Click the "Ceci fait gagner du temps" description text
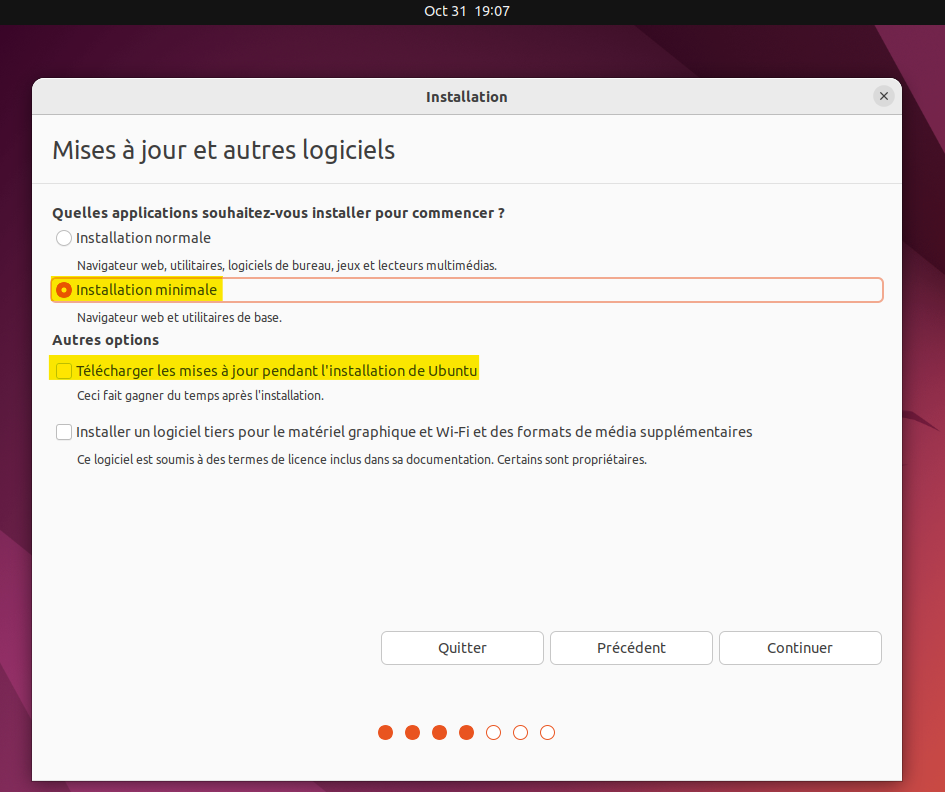945x792 pixels. pos(200,395)
